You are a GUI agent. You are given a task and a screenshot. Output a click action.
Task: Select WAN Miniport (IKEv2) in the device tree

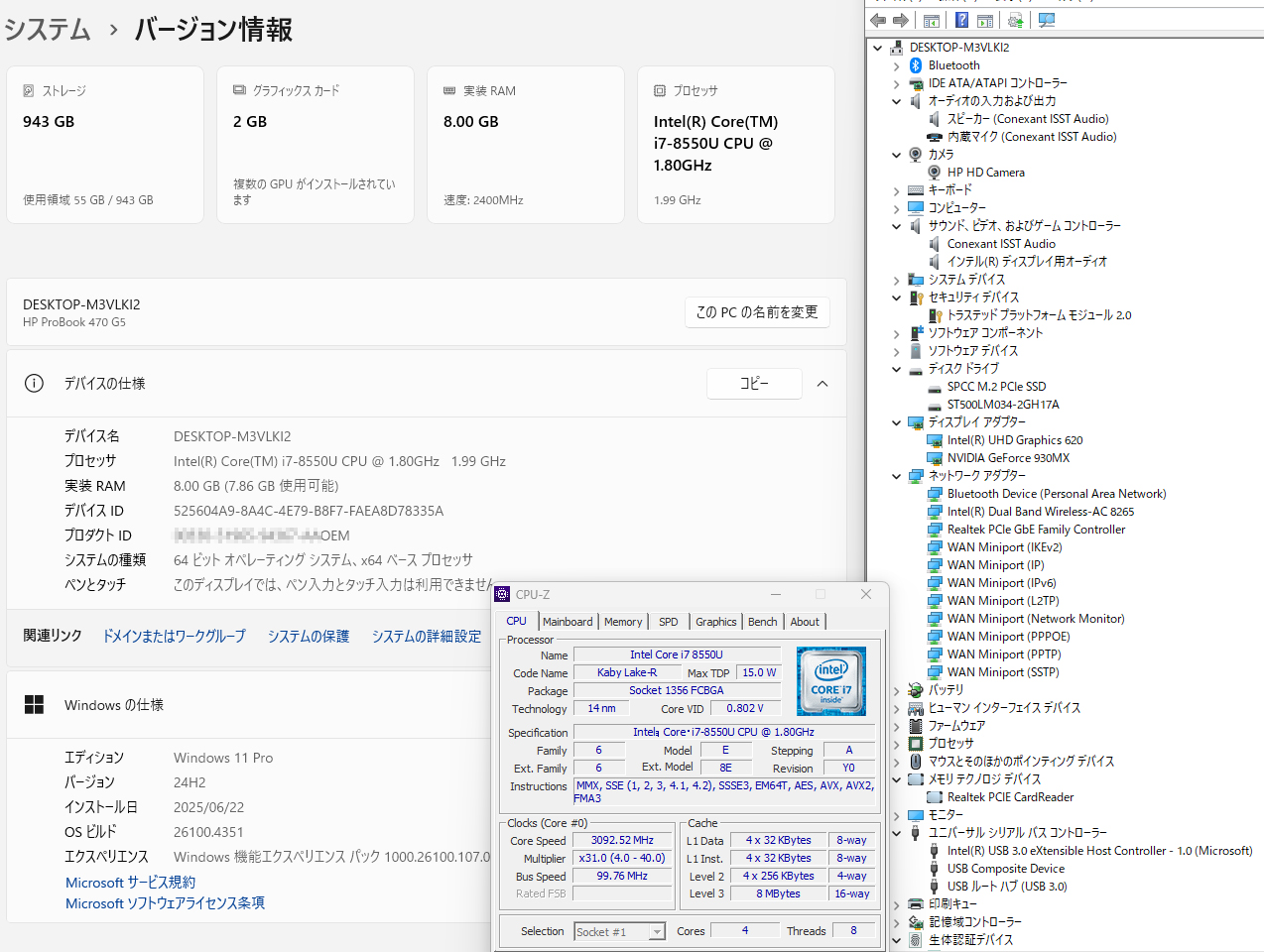coord(1004,547)
